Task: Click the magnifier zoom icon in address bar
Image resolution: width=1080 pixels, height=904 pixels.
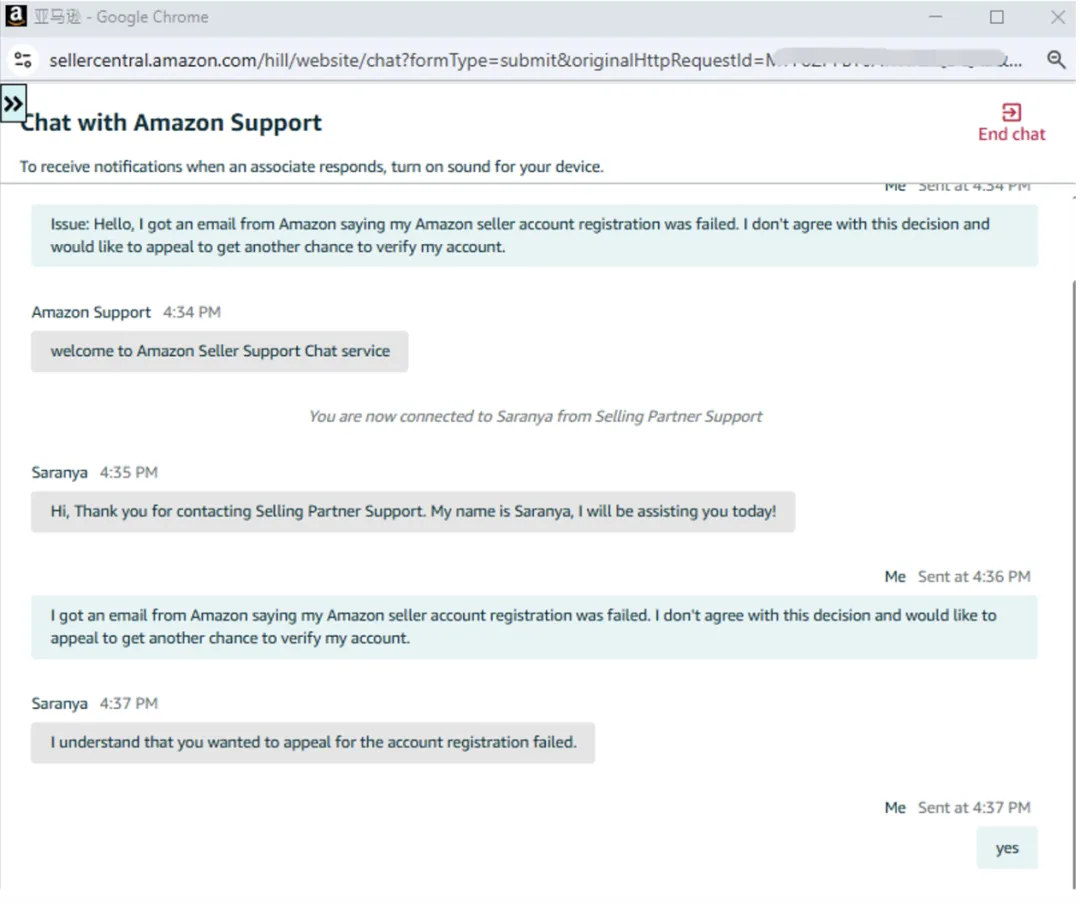Action: coord(1056,60)
